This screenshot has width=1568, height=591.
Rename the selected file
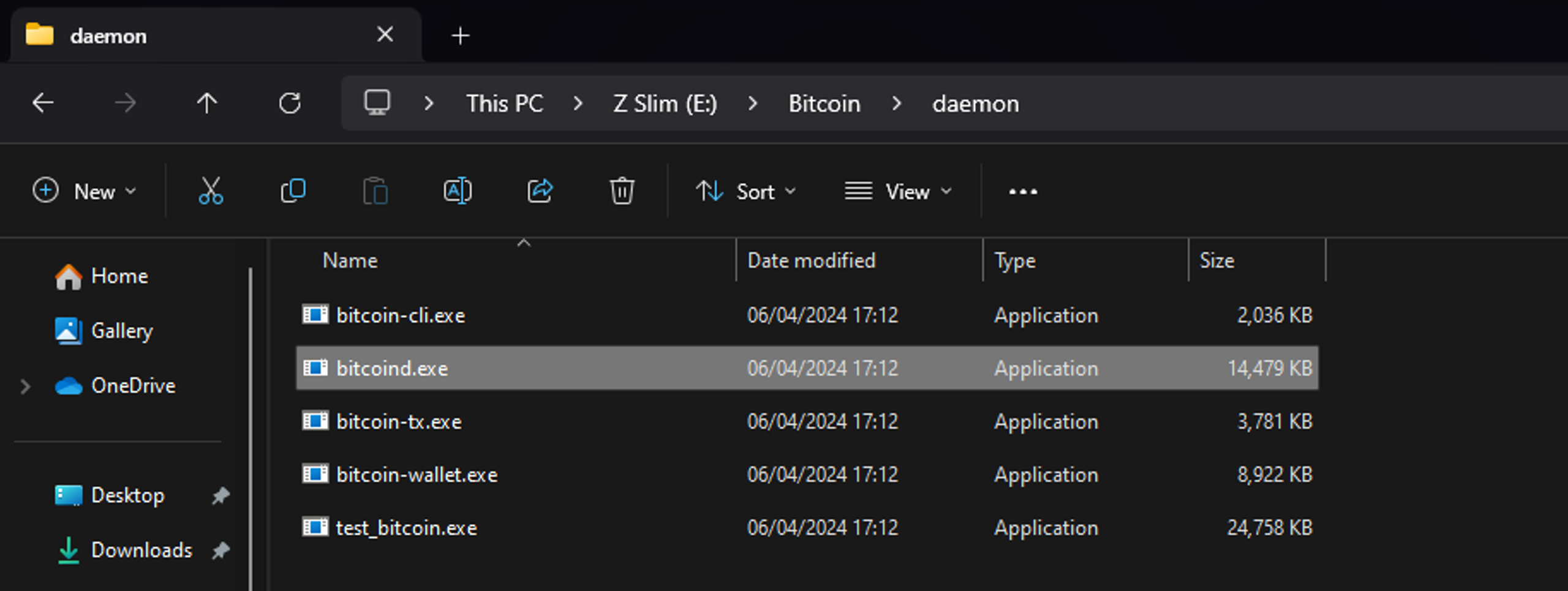tap(458, 191)
